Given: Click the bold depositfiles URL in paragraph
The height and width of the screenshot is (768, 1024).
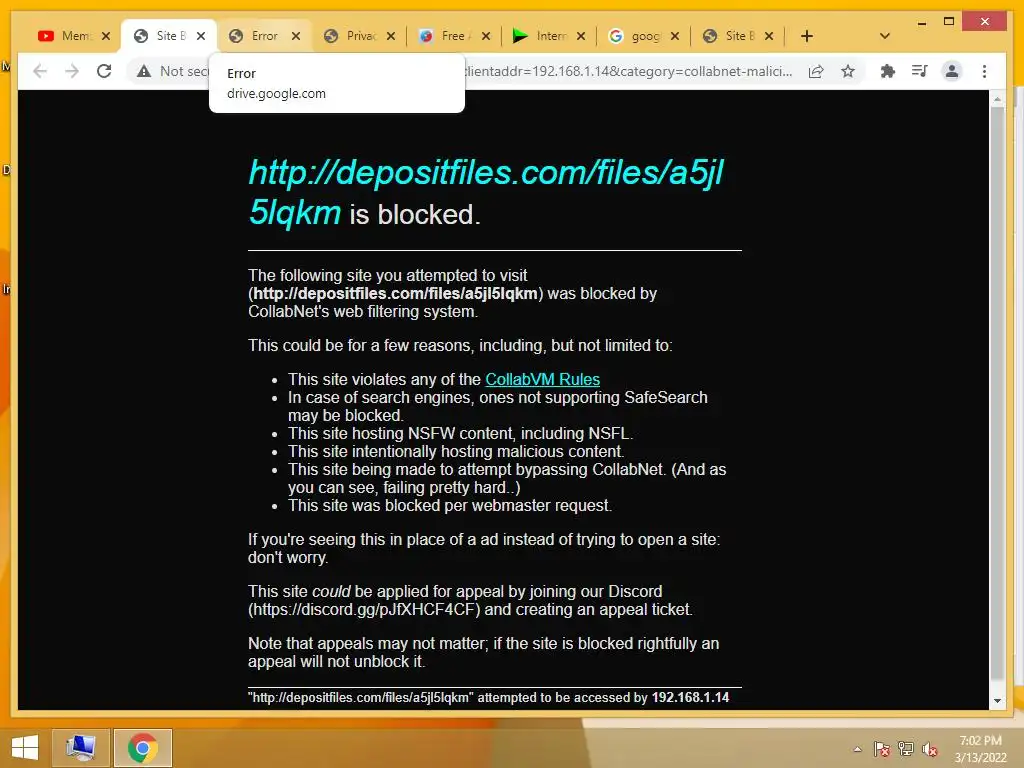Looking at the screenshot, I should tap(395, 294).
